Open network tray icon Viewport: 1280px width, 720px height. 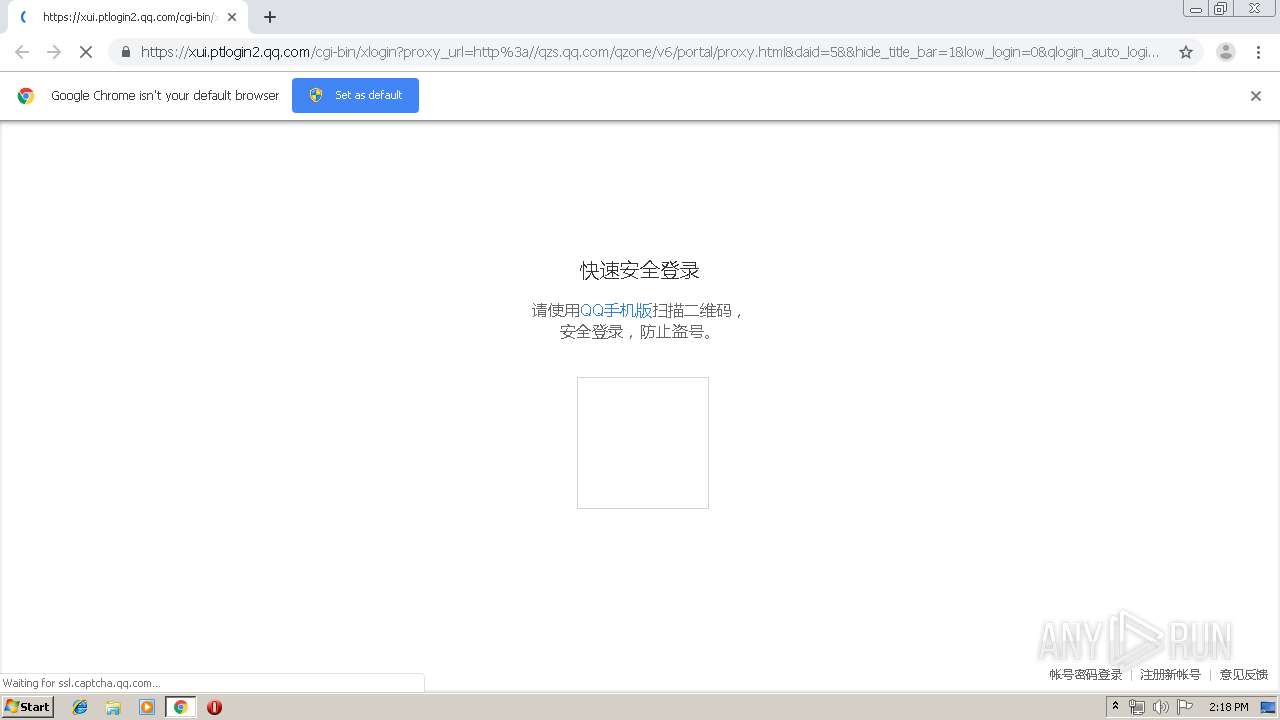(x=1137, y=707)
